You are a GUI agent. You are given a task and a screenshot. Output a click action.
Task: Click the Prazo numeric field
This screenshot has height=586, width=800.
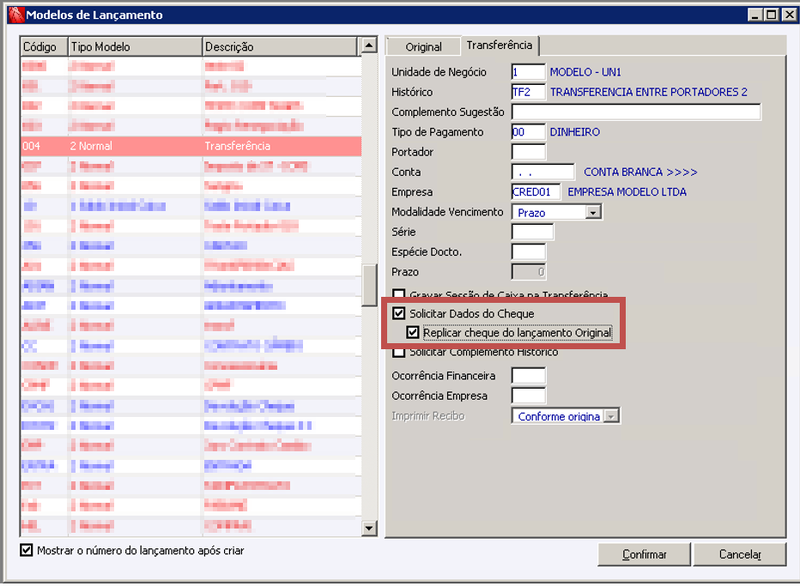(x=528, y=272)
